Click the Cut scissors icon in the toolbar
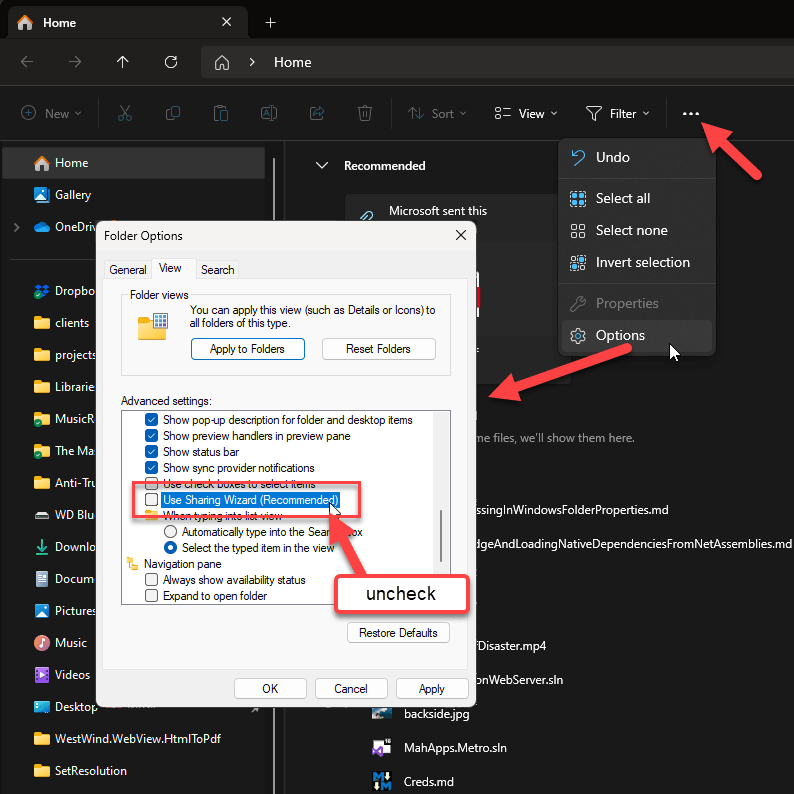The image size is (794, 794). tap(125, 113)
